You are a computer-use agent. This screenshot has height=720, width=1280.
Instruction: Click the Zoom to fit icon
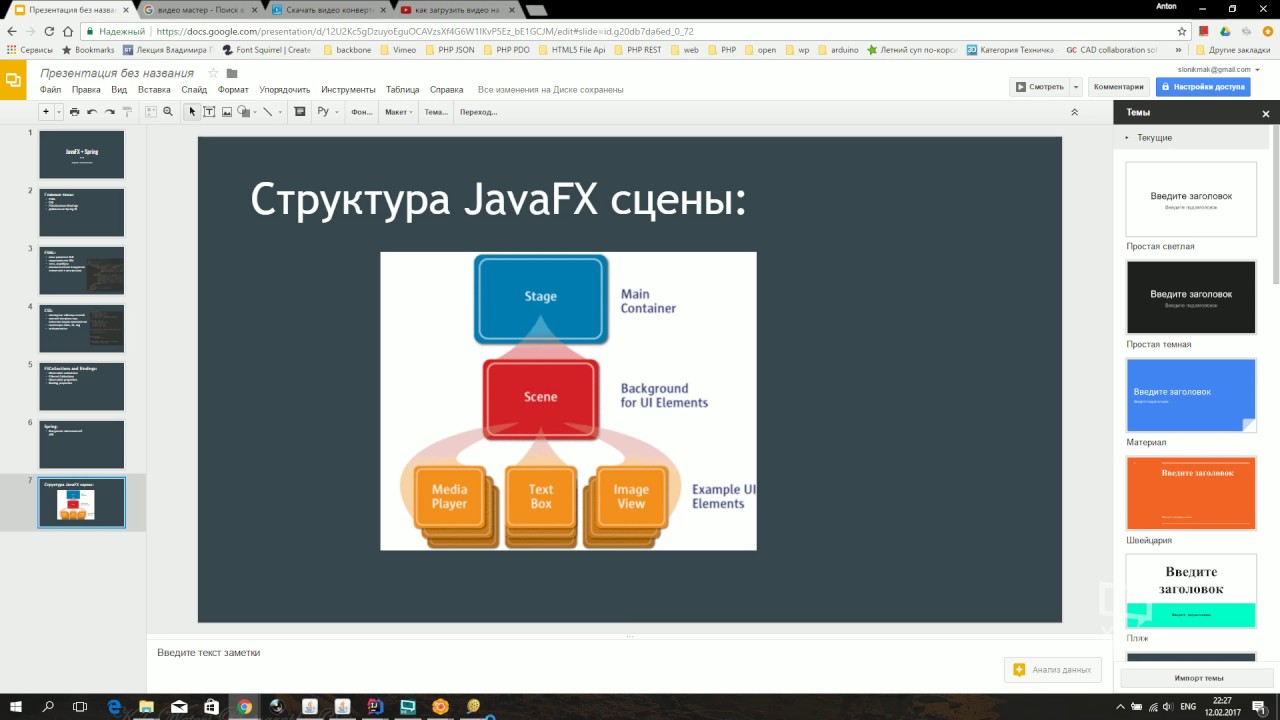(x=151, y=112)
